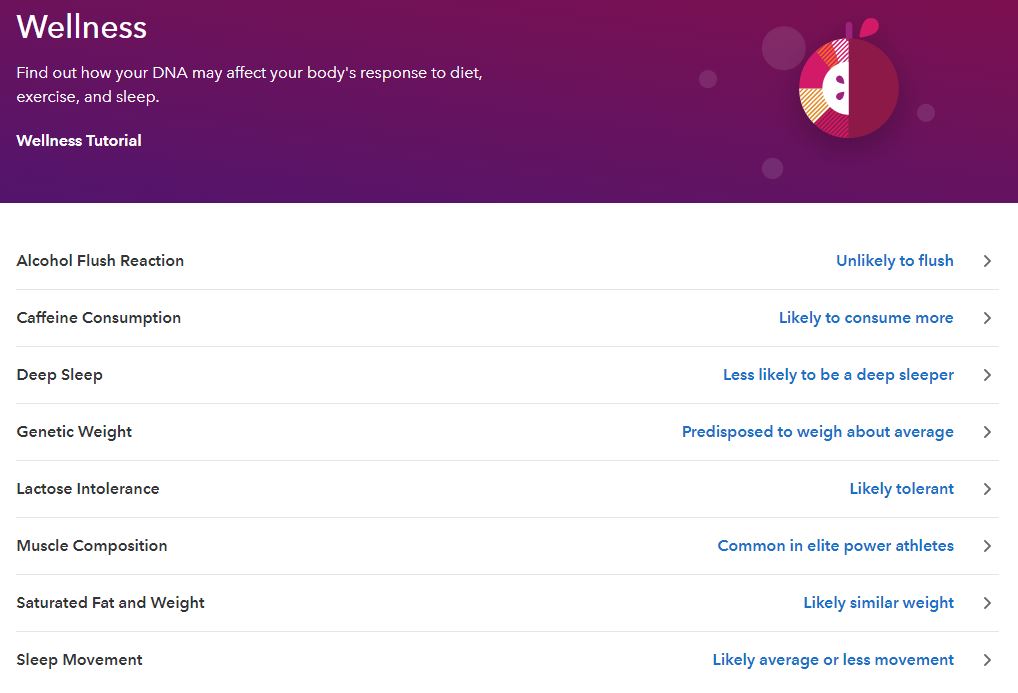
Task: Open the 'Unlikely to flush' result
Action: 894,261
